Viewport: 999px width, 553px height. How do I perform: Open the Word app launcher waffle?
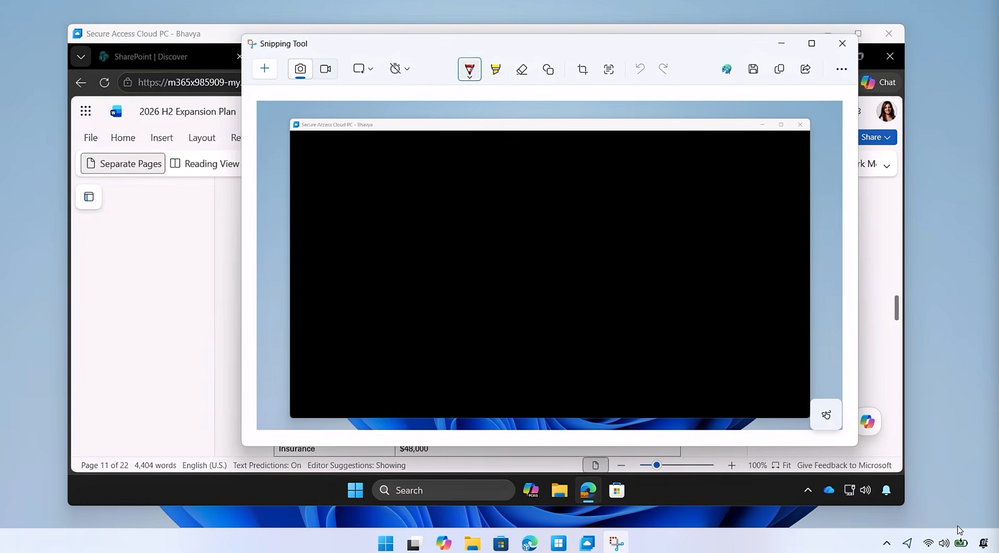pyautogui.click(x=85, y=111)
